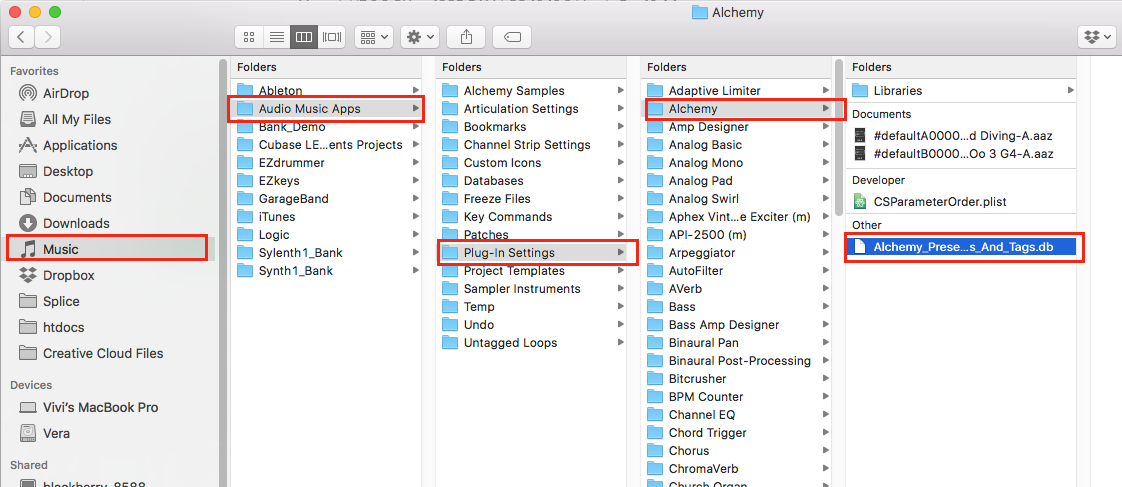Expand Databases via its disclosure arrow
Viewport: 1122px width, 487px height.
pos(621,181)
